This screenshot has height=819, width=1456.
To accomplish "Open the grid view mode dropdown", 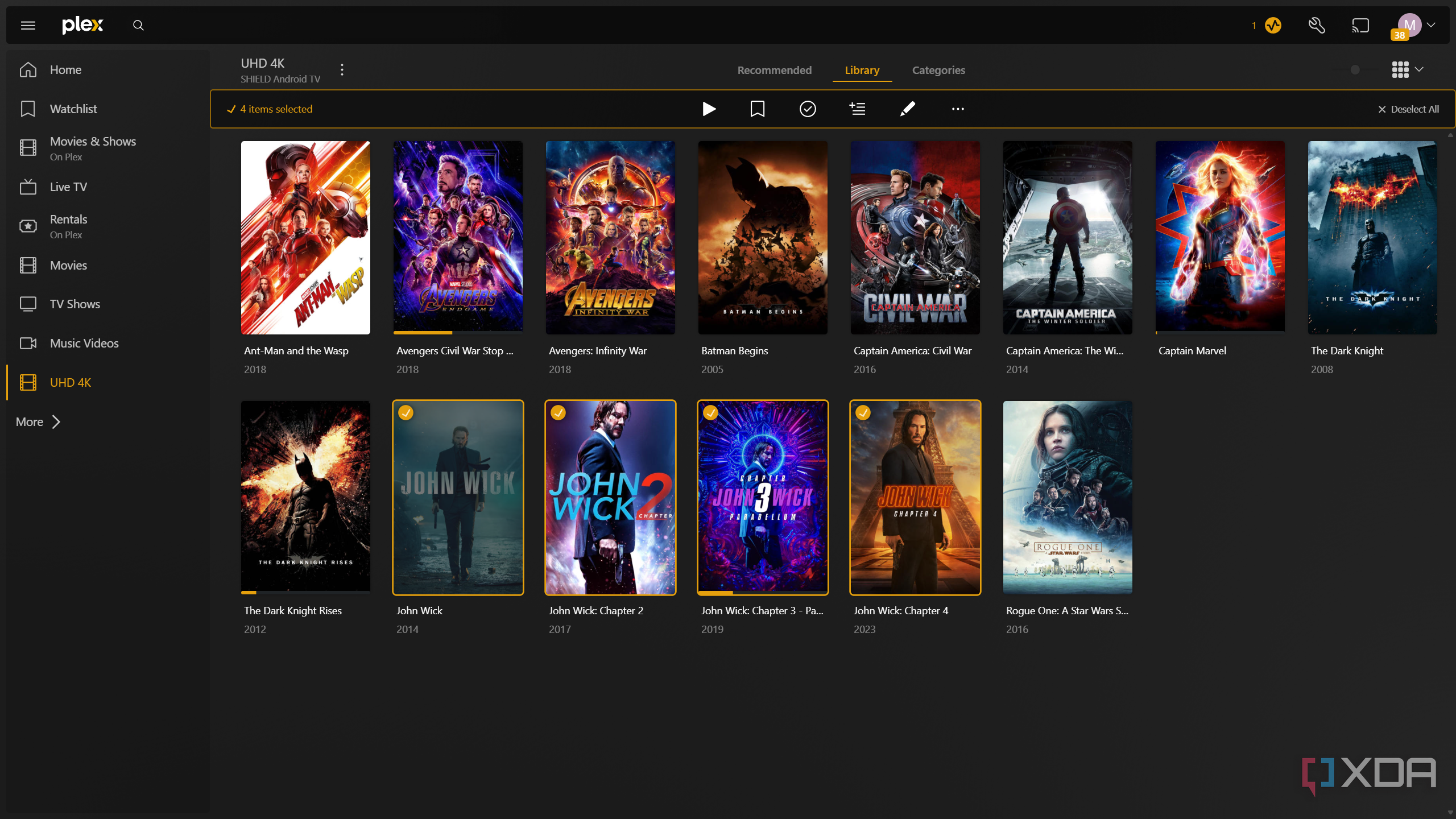I will point(1407,70).
